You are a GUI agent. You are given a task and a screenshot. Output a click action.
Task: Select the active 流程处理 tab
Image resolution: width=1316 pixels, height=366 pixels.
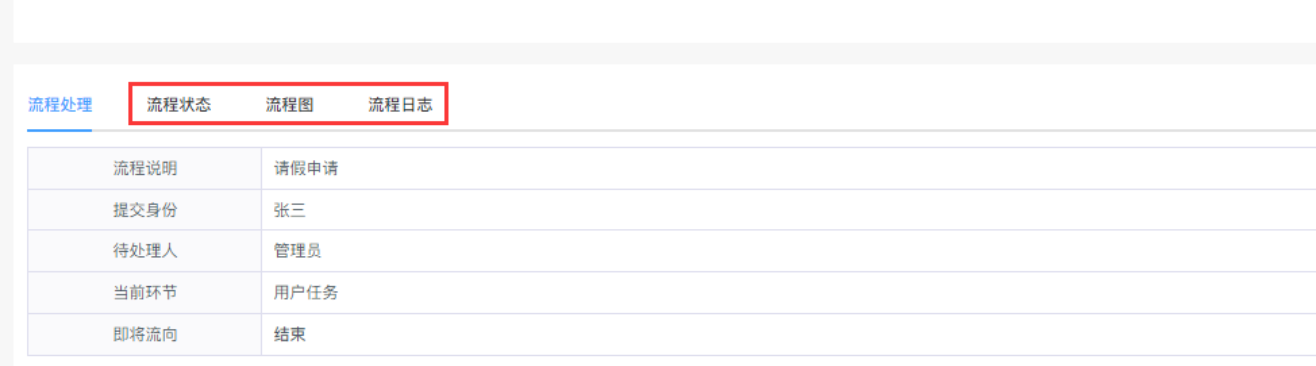pos(60,105)
